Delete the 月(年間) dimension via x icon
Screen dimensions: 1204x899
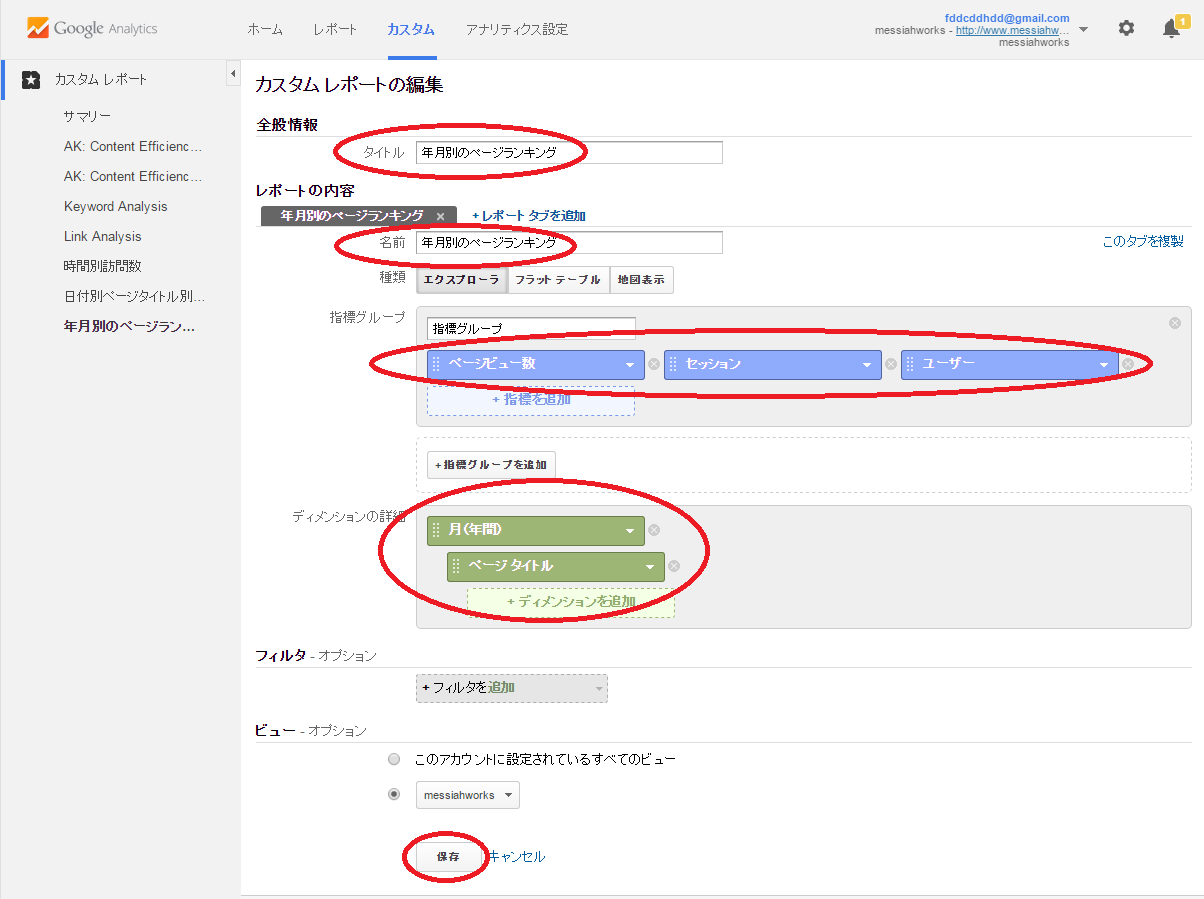(x=654, y=531)
